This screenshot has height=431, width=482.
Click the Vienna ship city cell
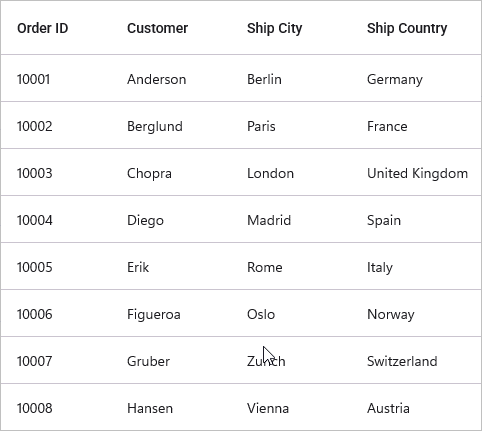tap(268, 408)
